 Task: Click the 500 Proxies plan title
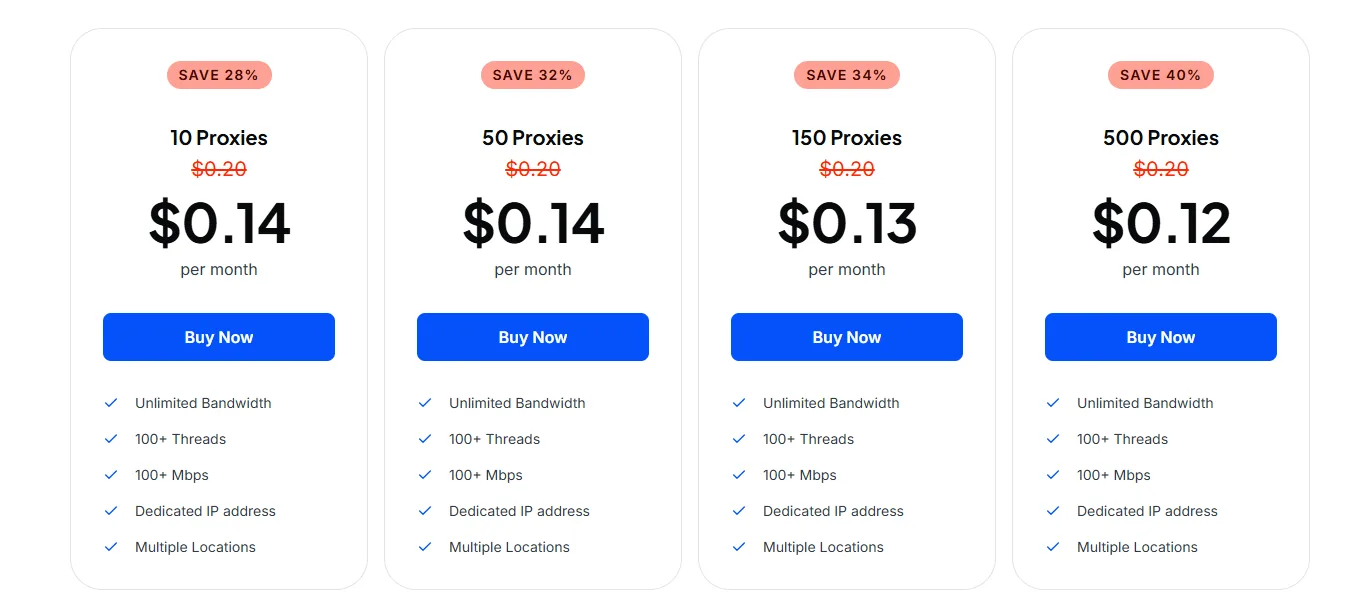coord(1160,138)
